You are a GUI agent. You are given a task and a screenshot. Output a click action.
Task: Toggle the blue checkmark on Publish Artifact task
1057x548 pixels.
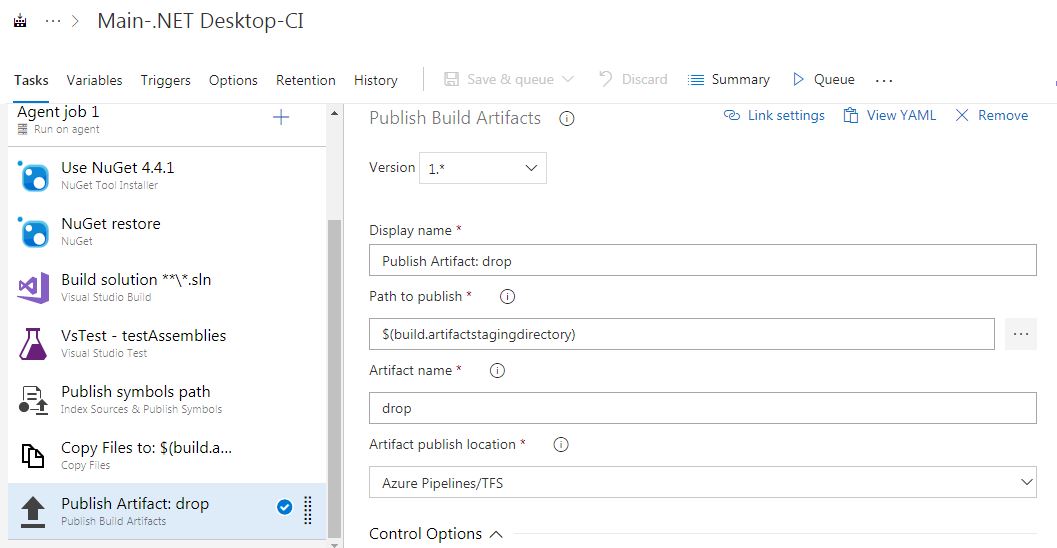tap(284, 508)
